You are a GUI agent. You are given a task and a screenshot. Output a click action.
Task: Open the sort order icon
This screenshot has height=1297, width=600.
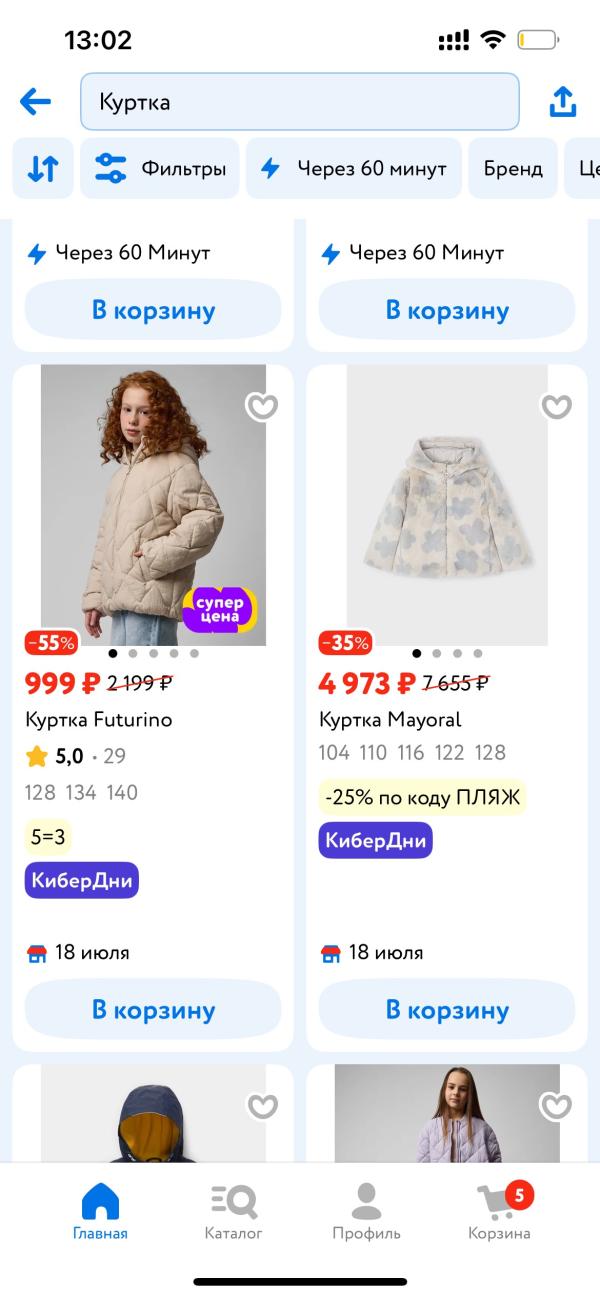click(x=43, y=169)
